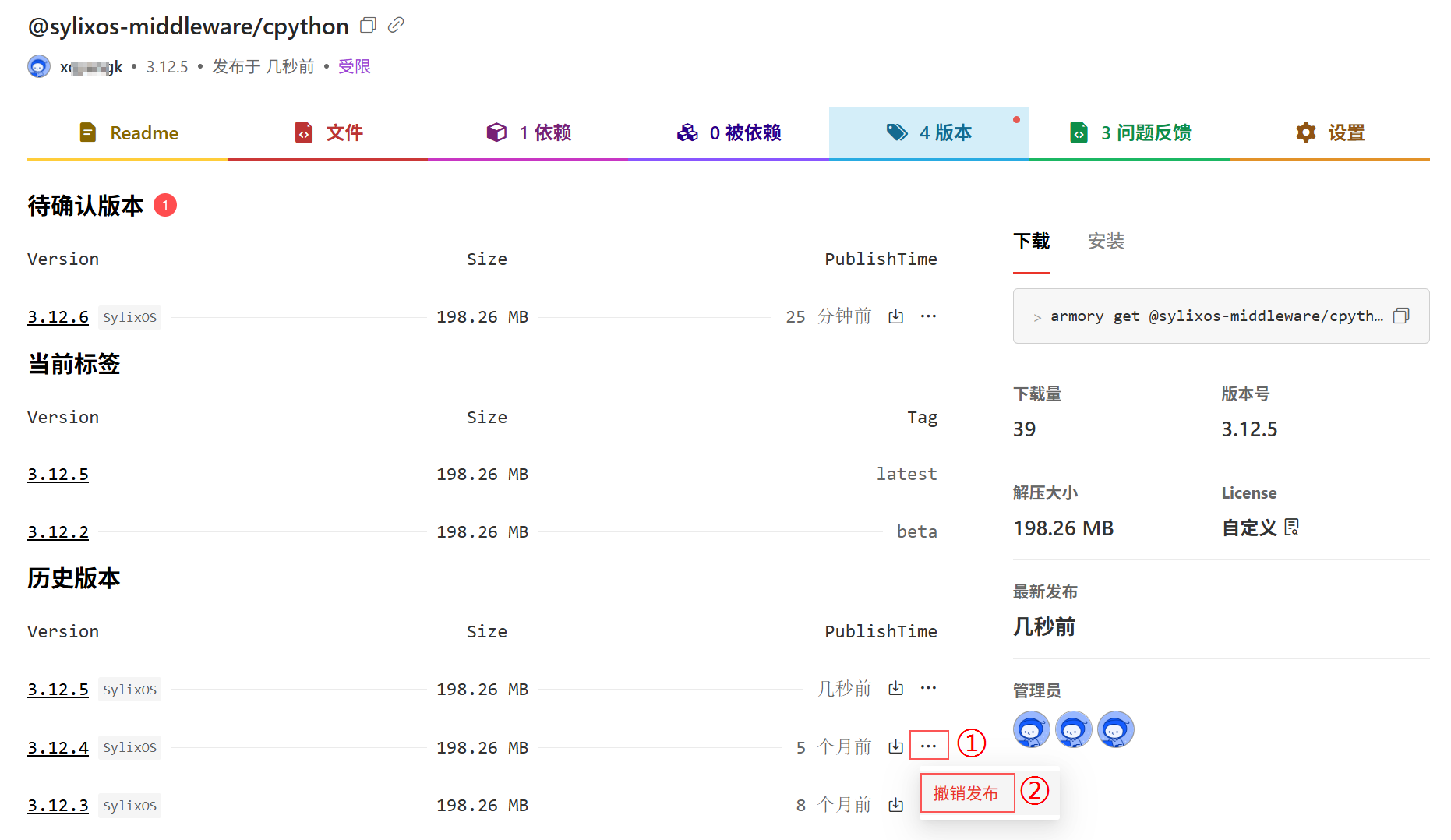Switch to the 安装 tab
The width and height of the screenshot is (1451, 840).
click(1105, 242)
